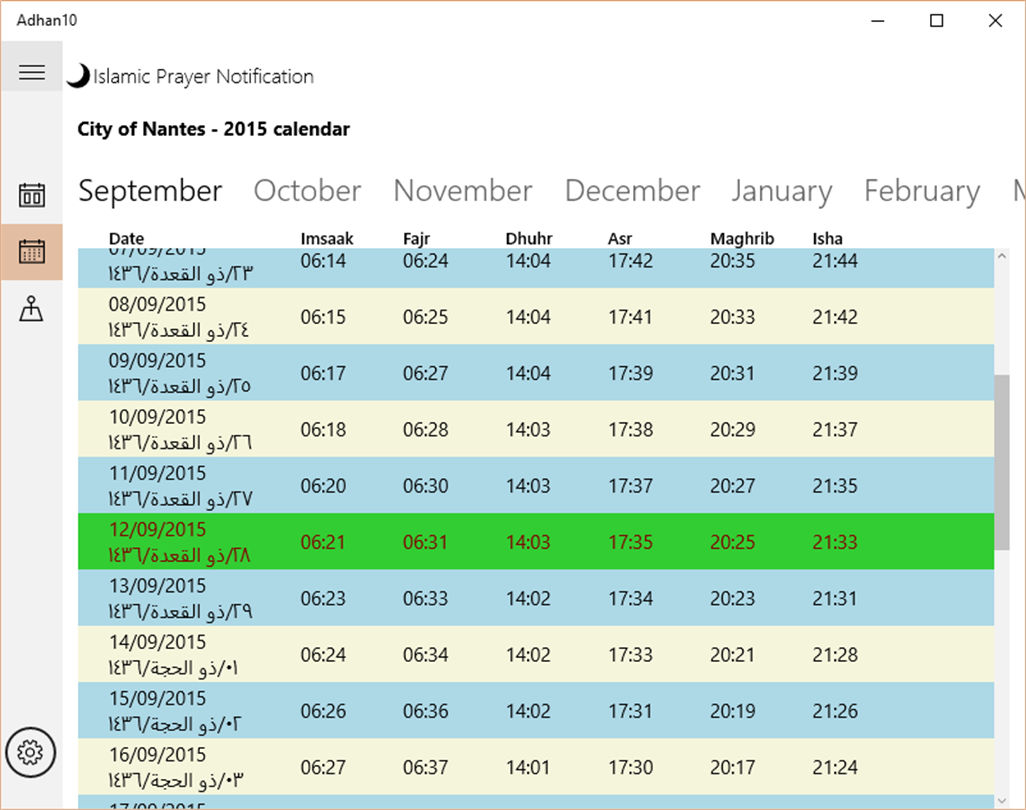Open the daily prayer times view icon

point(31,195)
